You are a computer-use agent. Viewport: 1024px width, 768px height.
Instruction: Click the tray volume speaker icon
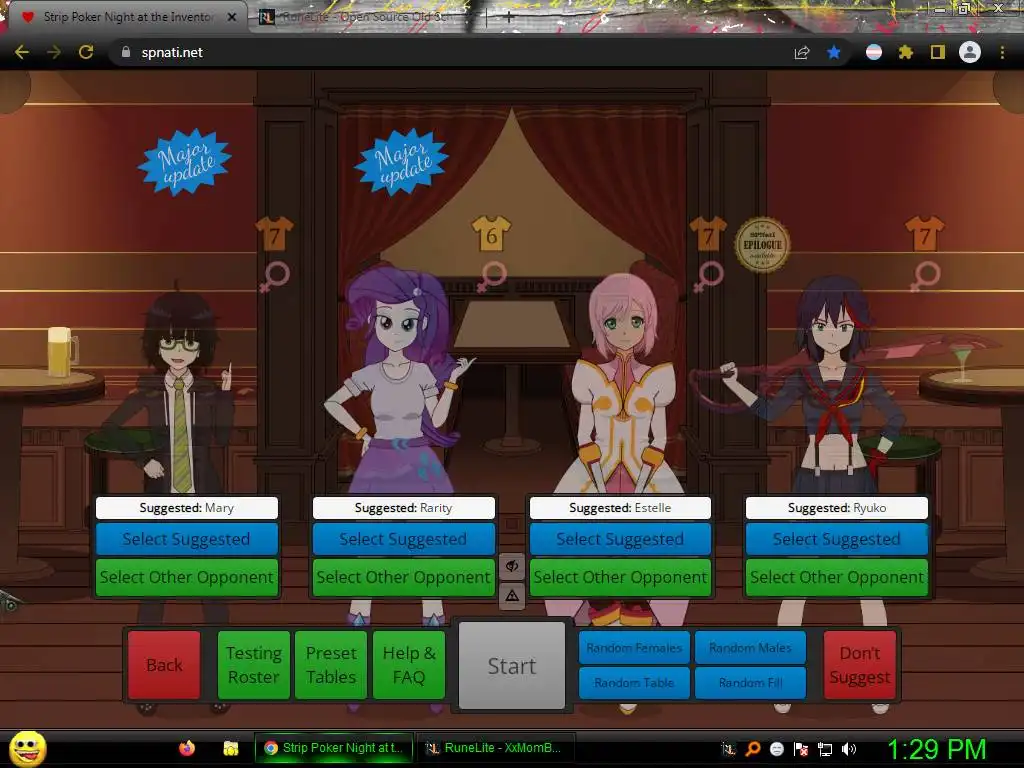(x=848, y=749)
